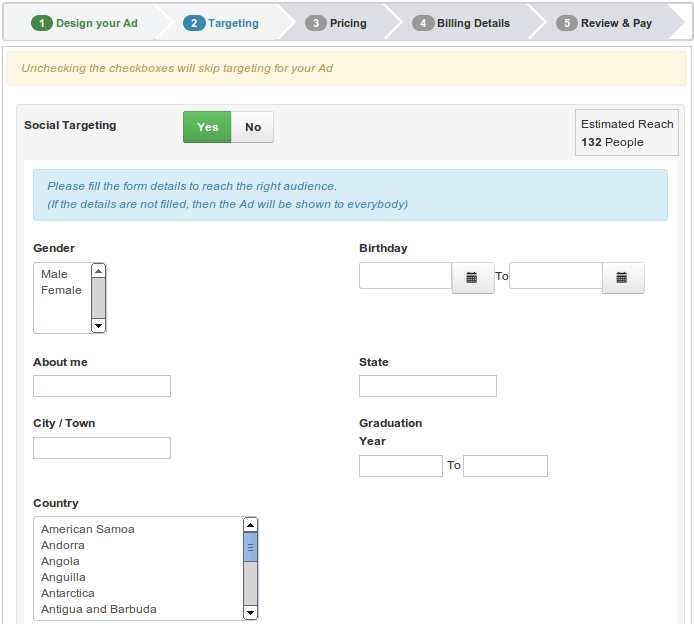Click Gender list scroll up arrow
The height and width of the screenshot is (624, 694).
pyautogui.click(x=98, y=271)
